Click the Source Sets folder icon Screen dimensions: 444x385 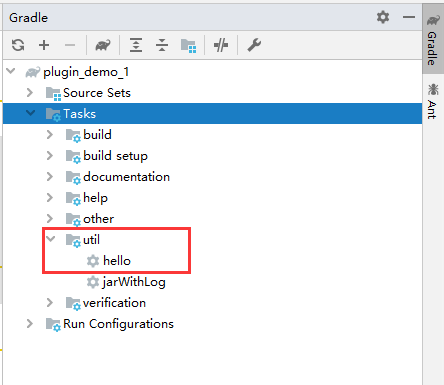pyautogui.click(x=53, y=94)
